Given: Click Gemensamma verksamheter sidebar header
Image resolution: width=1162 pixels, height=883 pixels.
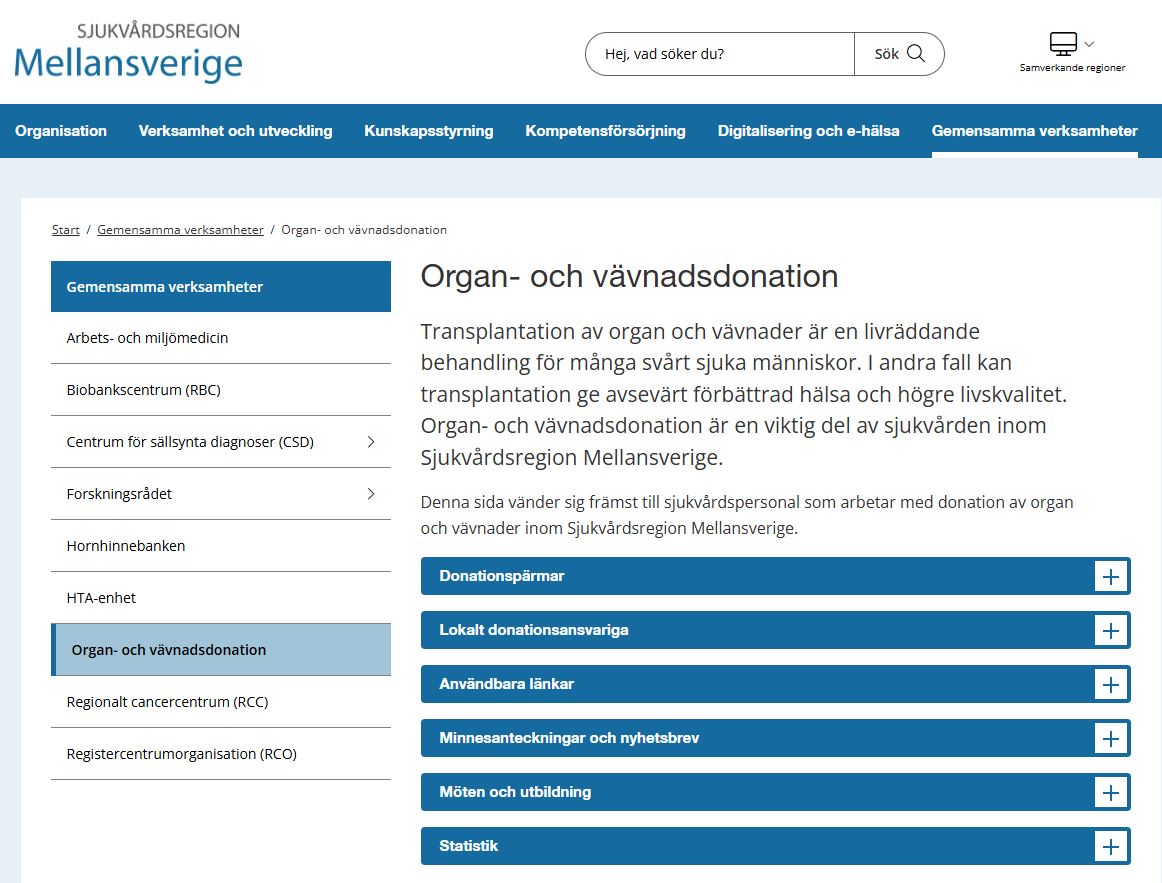Looking at the screenshot, I should pyautogui.click(x=221, y=287).
